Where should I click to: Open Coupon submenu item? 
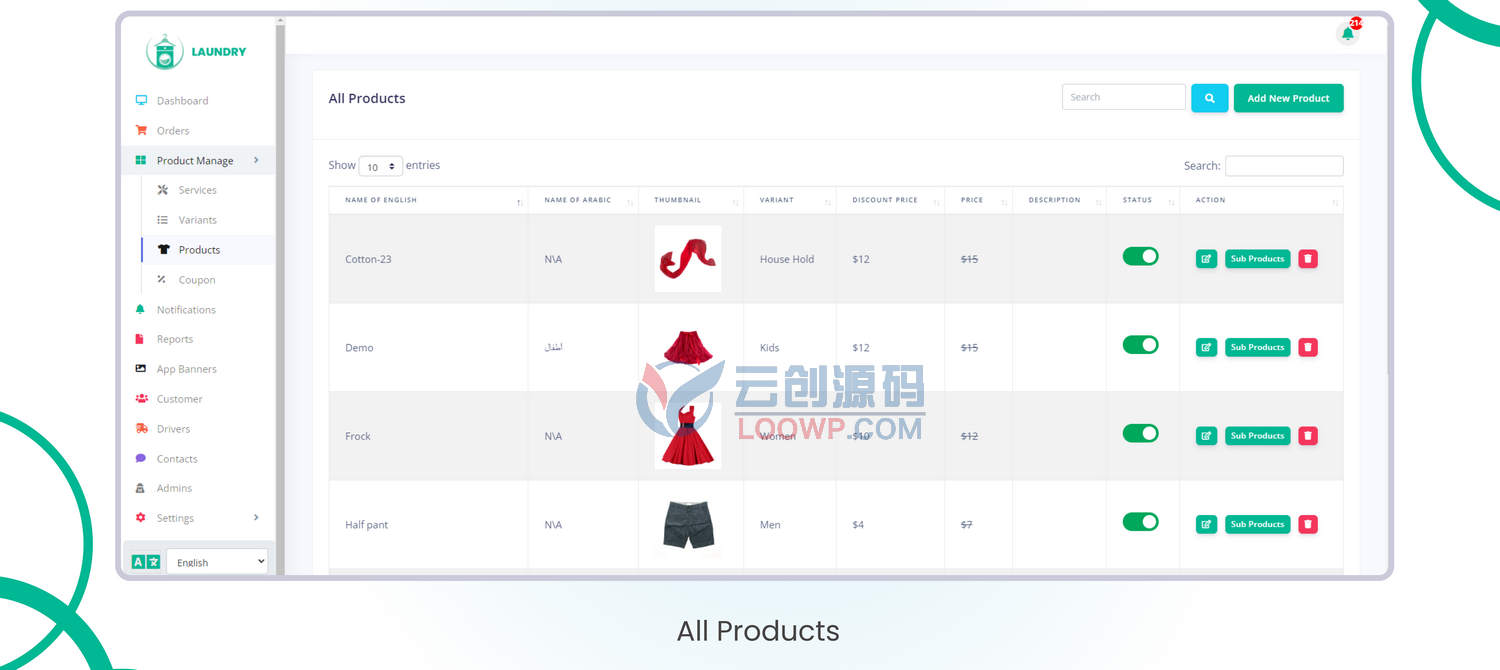pos(197,280)
